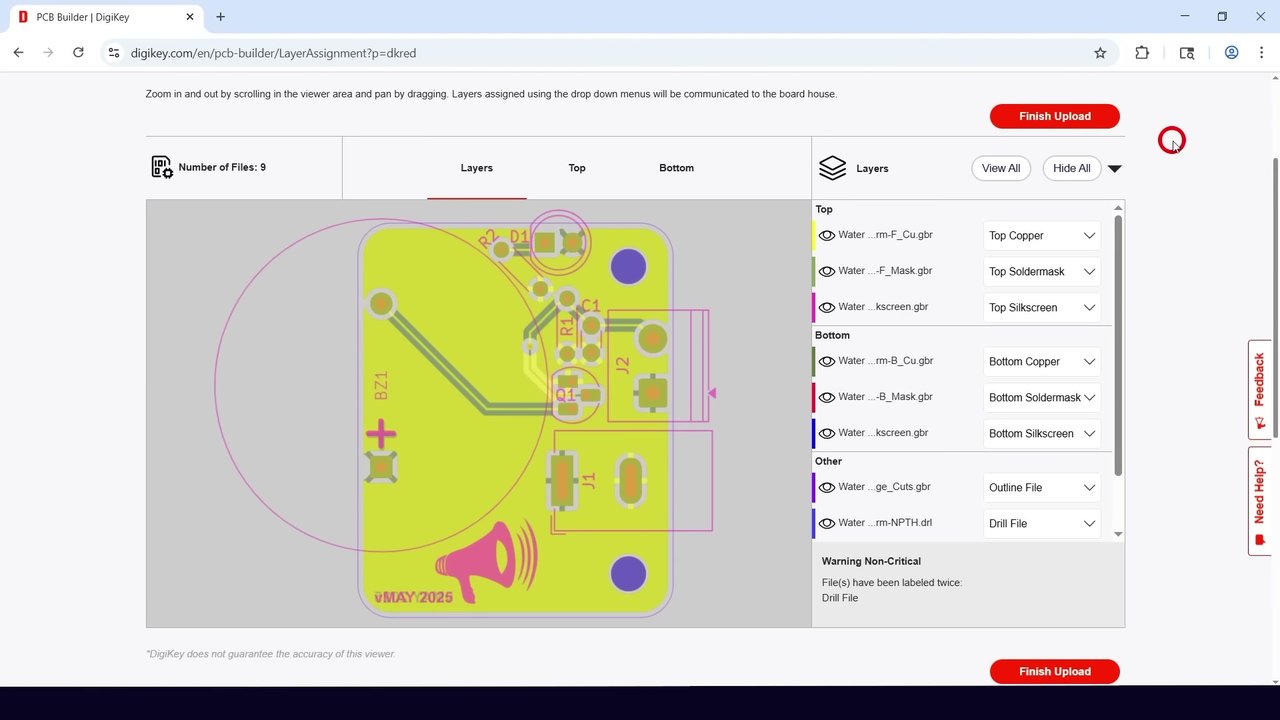This screenshot has width=1280, height=720.
Task: Switch to the Layers viewer tab
Action: point(477,168)
